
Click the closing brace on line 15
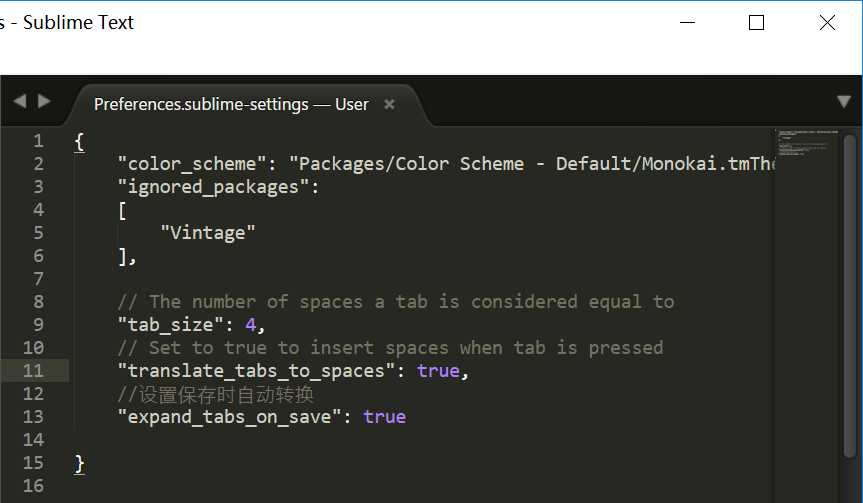79,463
